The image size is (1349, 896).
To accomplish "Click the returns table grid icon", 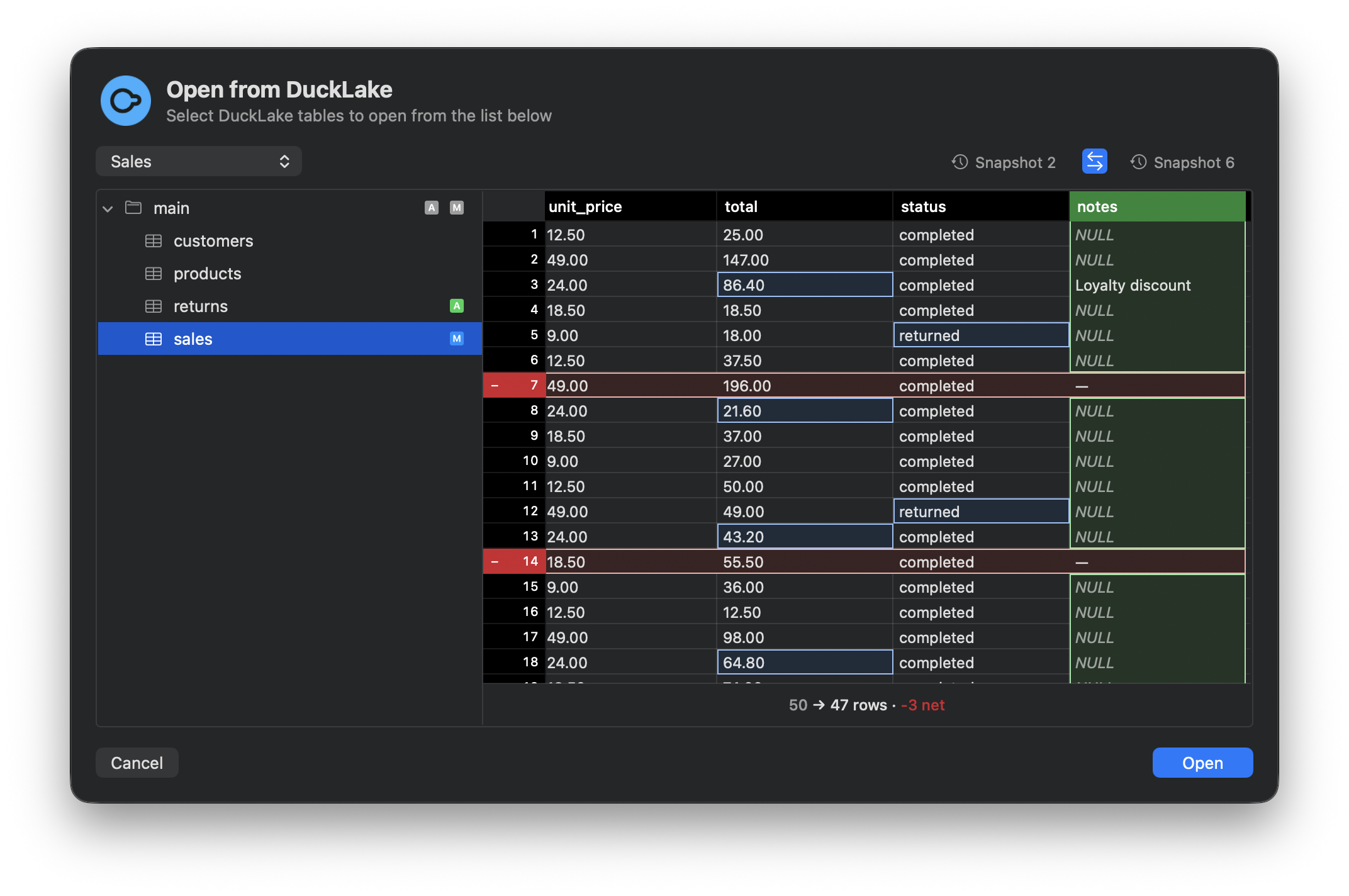I will click(154, 306).
